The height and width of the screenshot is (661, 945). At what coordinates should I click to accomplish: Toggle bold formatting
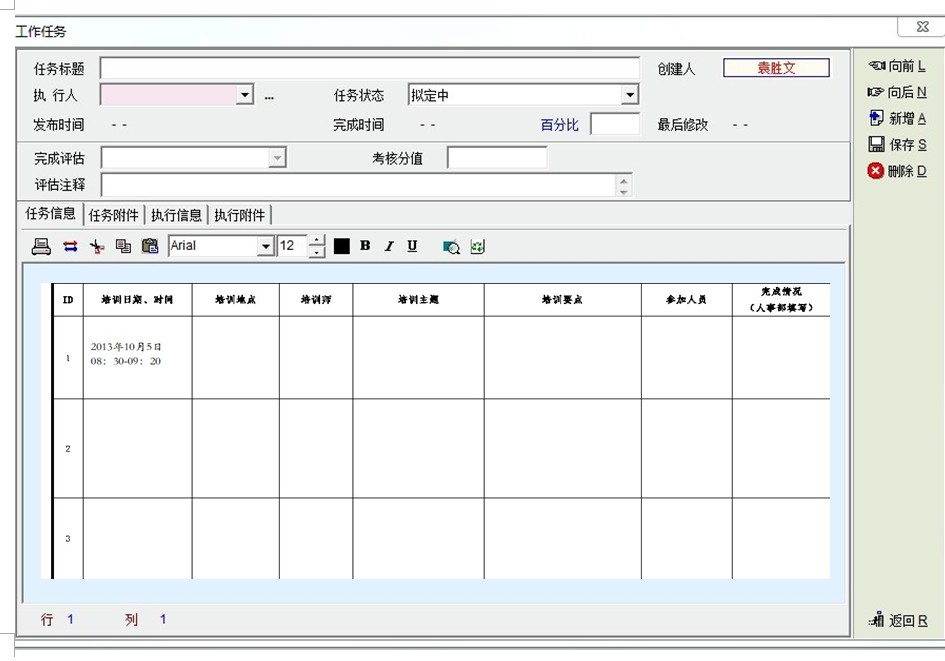[365, 246]
